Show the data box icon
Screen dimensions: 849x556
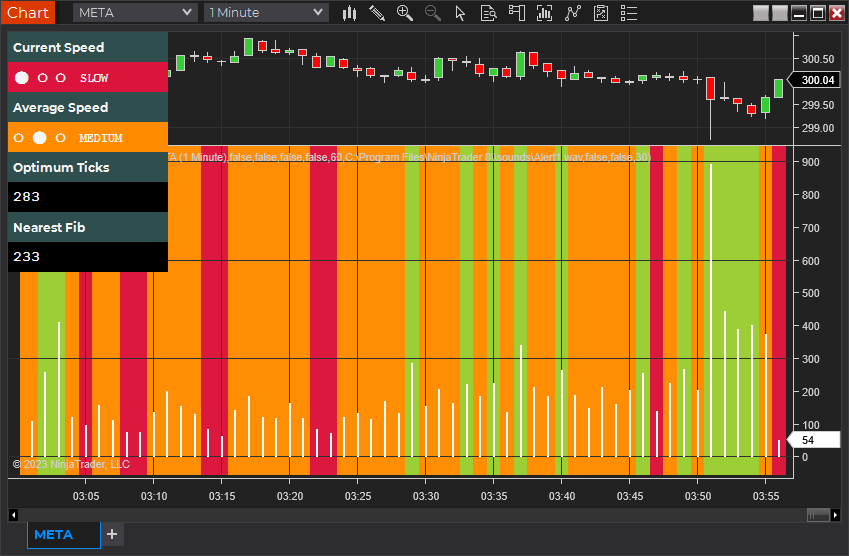pos(488,13)
